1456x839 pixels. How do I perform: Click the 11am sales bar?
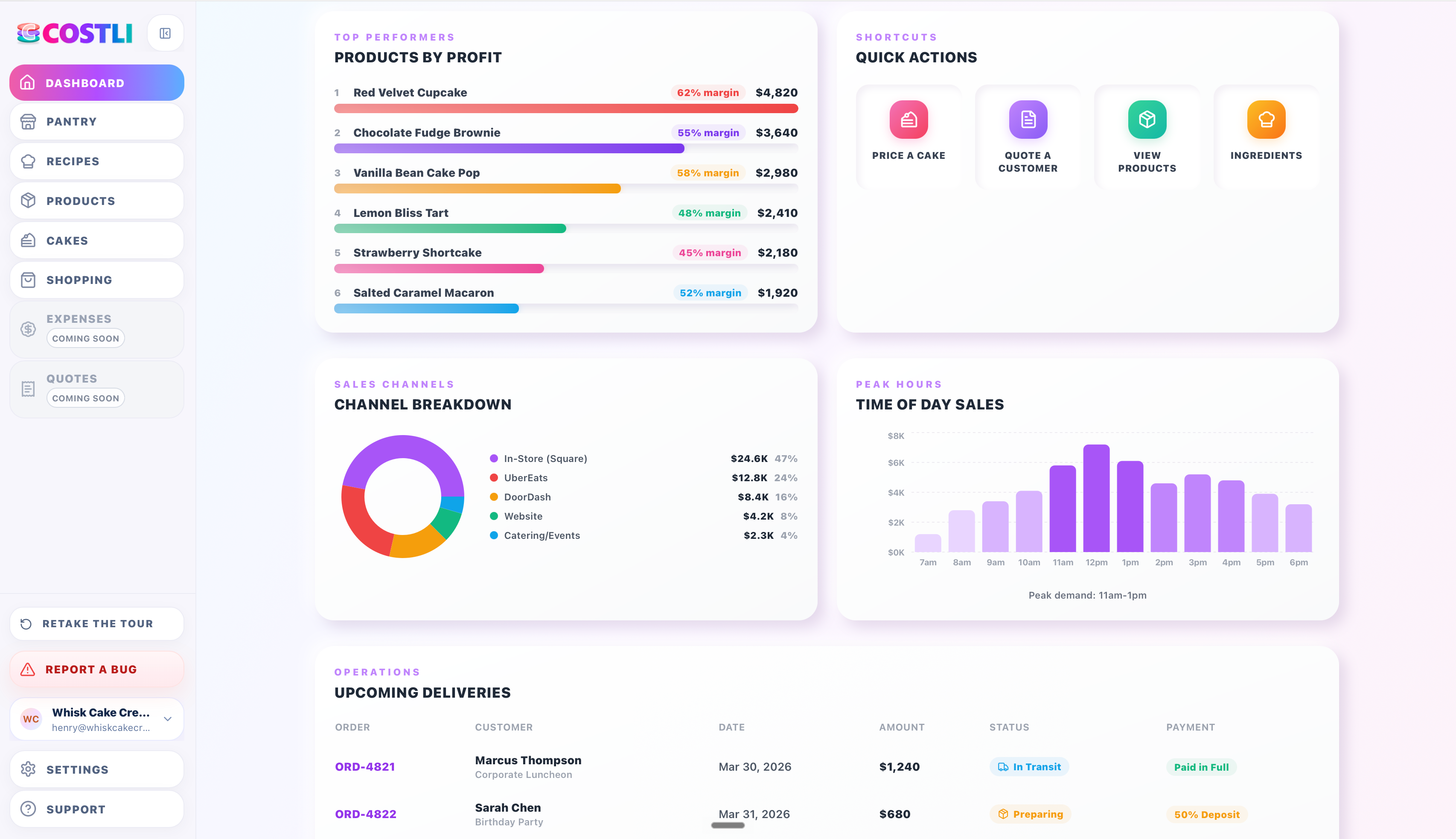pos(1063,509)
